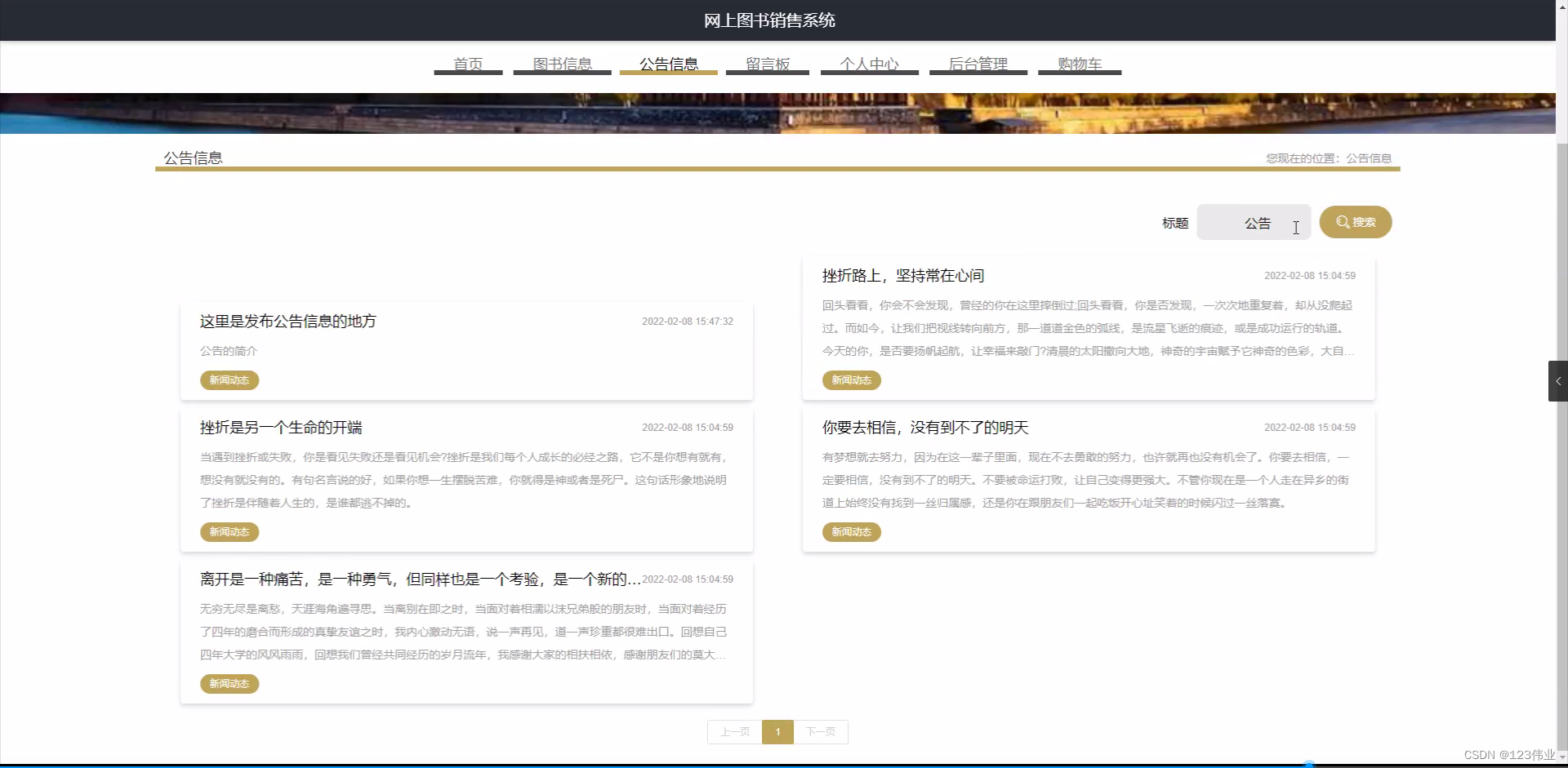
Task: Click the magnifier icon on the 搜索 button
Action: point(1341,222)
